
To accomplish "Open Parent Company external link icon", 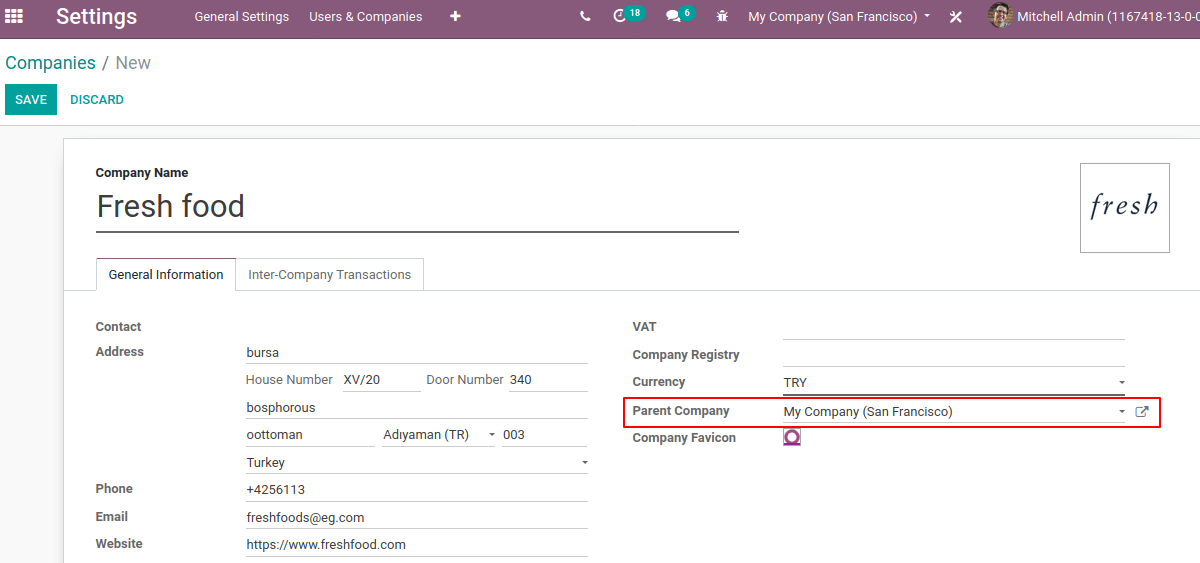I will (x=1142, y=411).
